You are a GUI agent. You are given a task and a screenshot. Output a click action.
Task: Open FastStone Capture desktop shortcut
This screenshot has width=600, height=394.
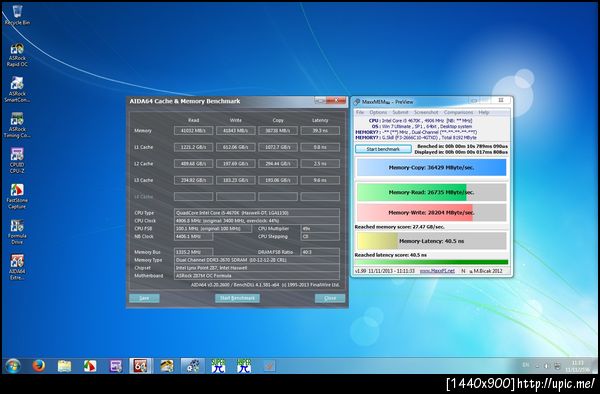pyautogui.click(x=17, y=196)
